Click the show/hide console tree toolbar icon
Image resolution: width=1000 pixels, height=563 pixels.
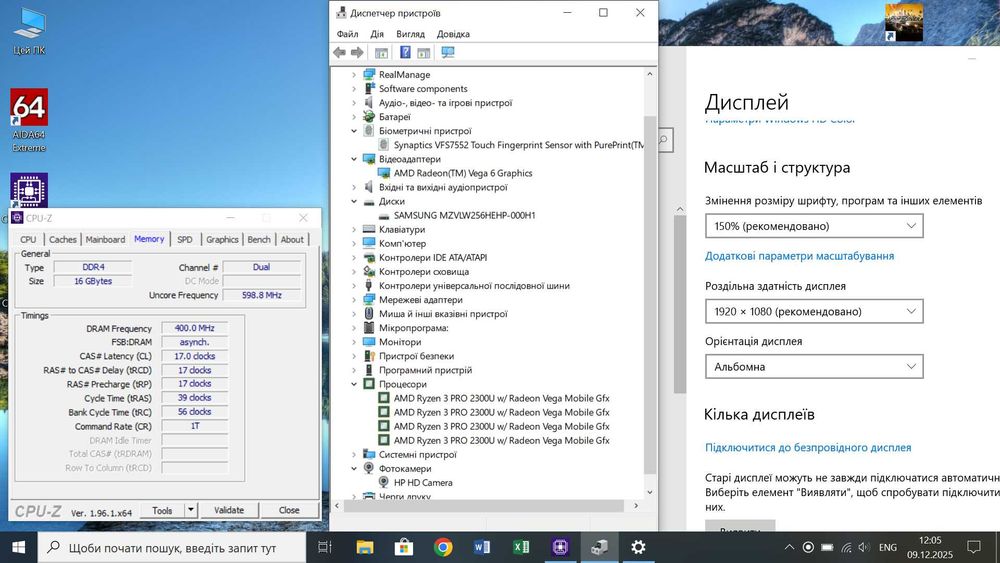click(x=381, y=53)
